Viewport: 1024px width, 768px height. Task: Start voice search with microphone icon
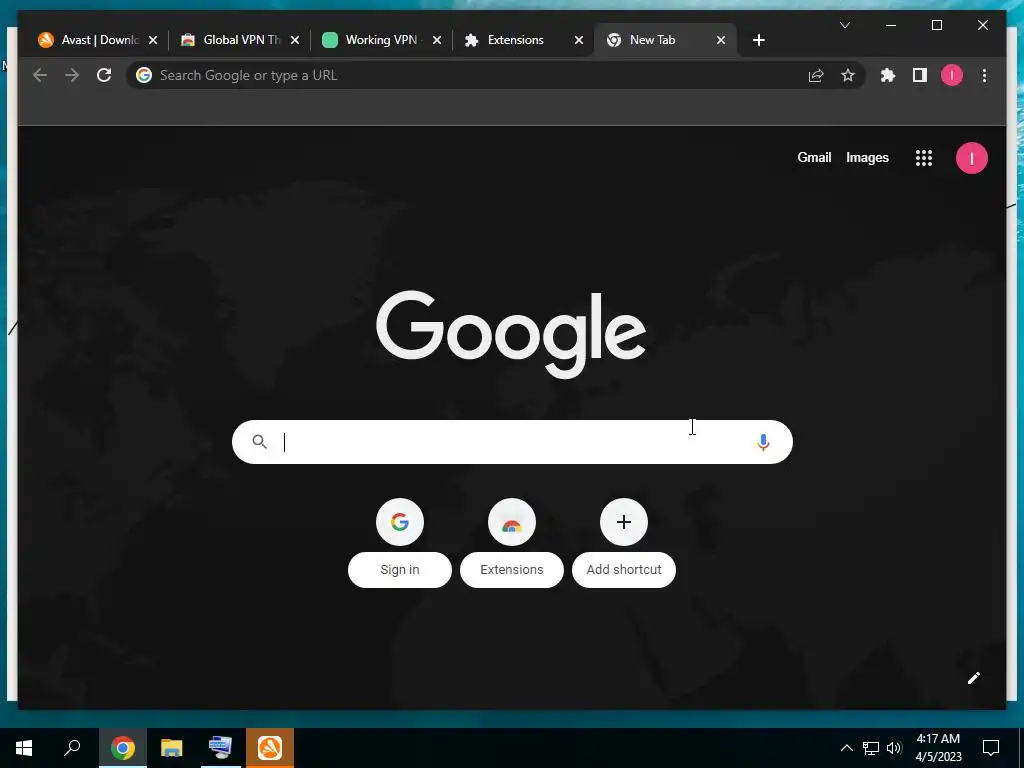[x=763, y=442]
